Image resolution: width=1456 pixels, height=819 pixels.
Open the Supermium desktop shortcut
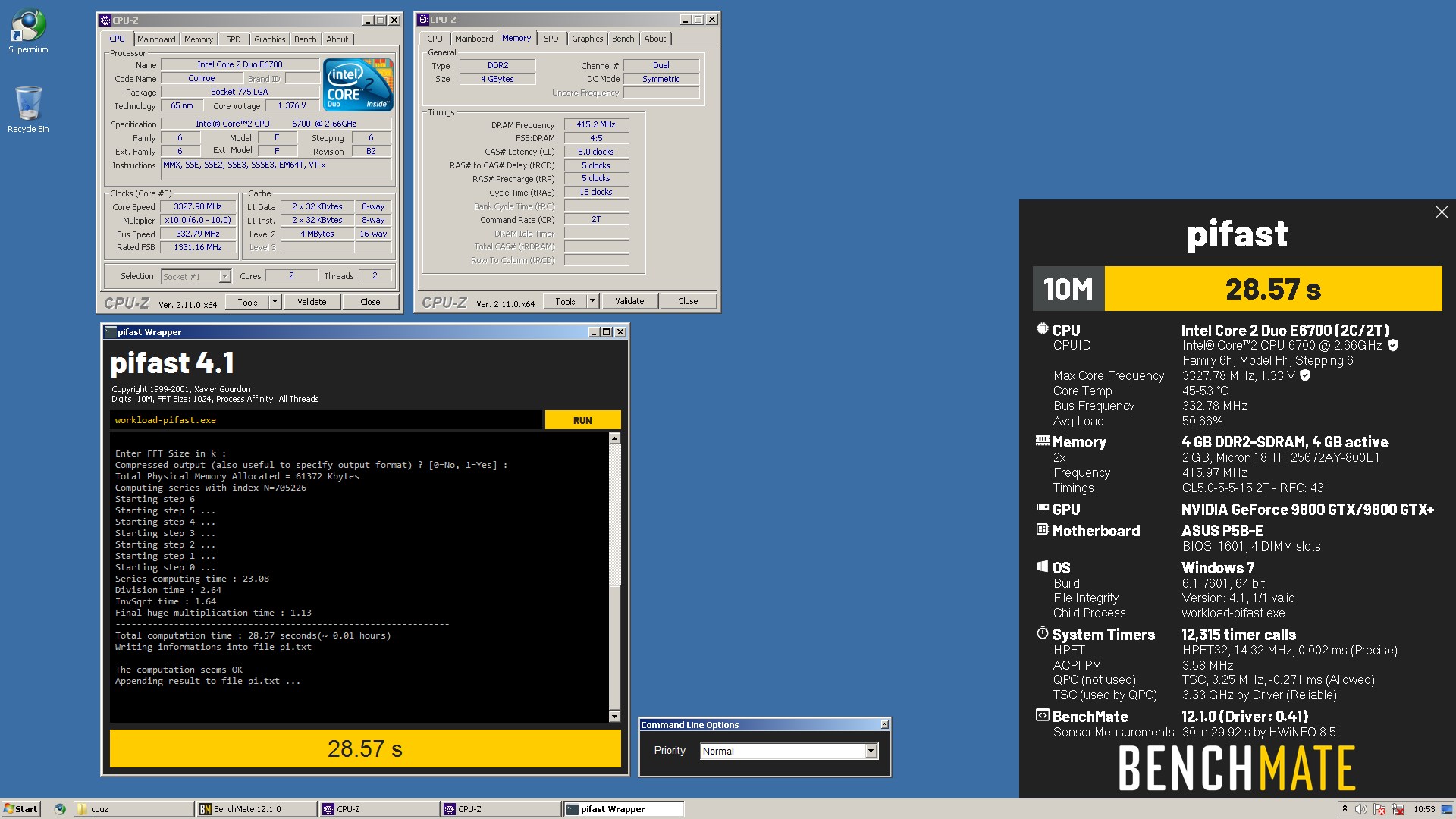click(28, 31)
